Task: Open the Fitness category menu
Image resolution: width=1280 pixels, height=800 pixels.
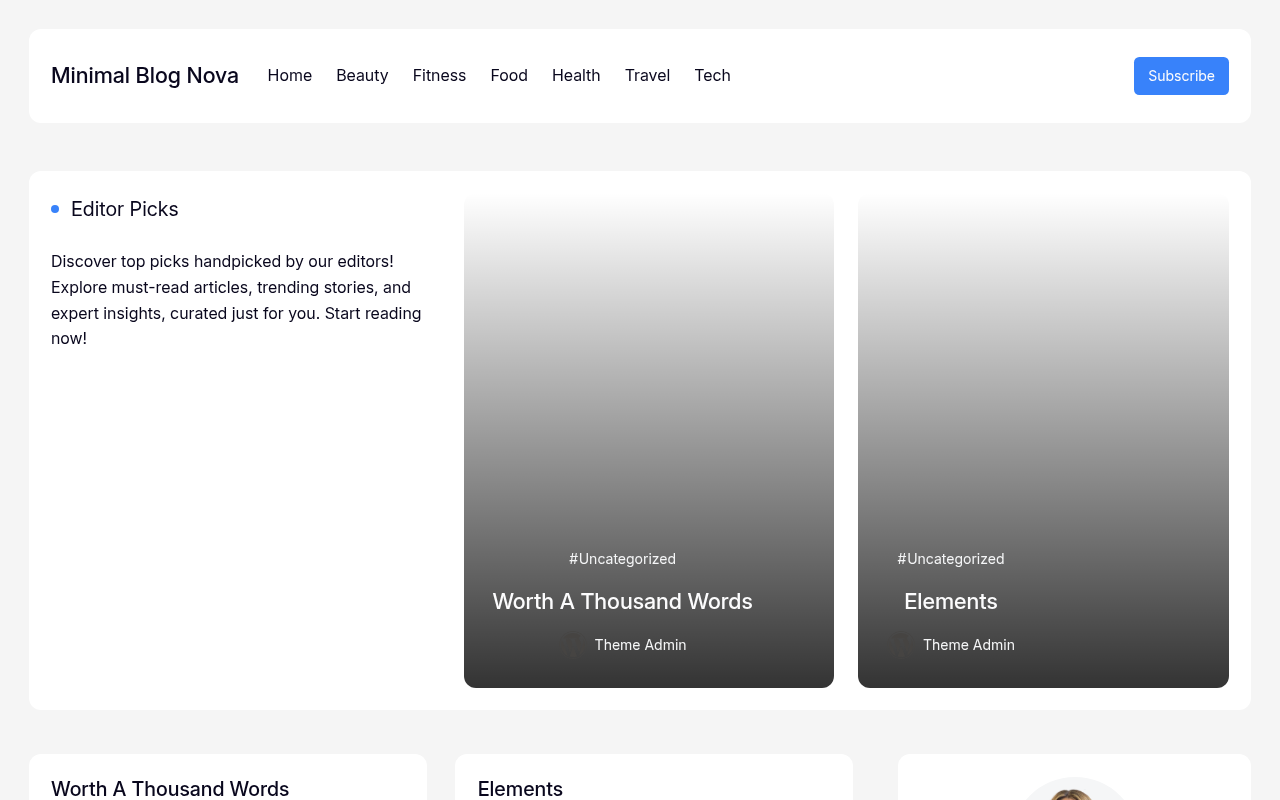Action: tap(439, 76)
